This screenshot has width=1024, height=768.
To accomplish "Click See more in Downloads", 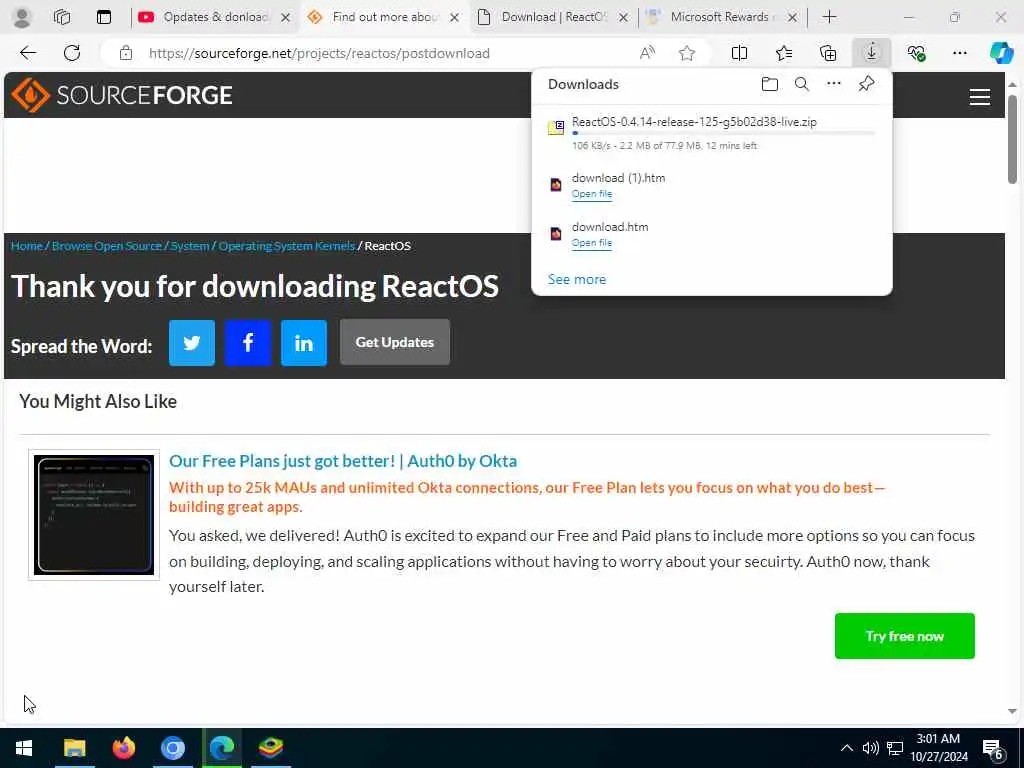I will [x=577, y=279].
